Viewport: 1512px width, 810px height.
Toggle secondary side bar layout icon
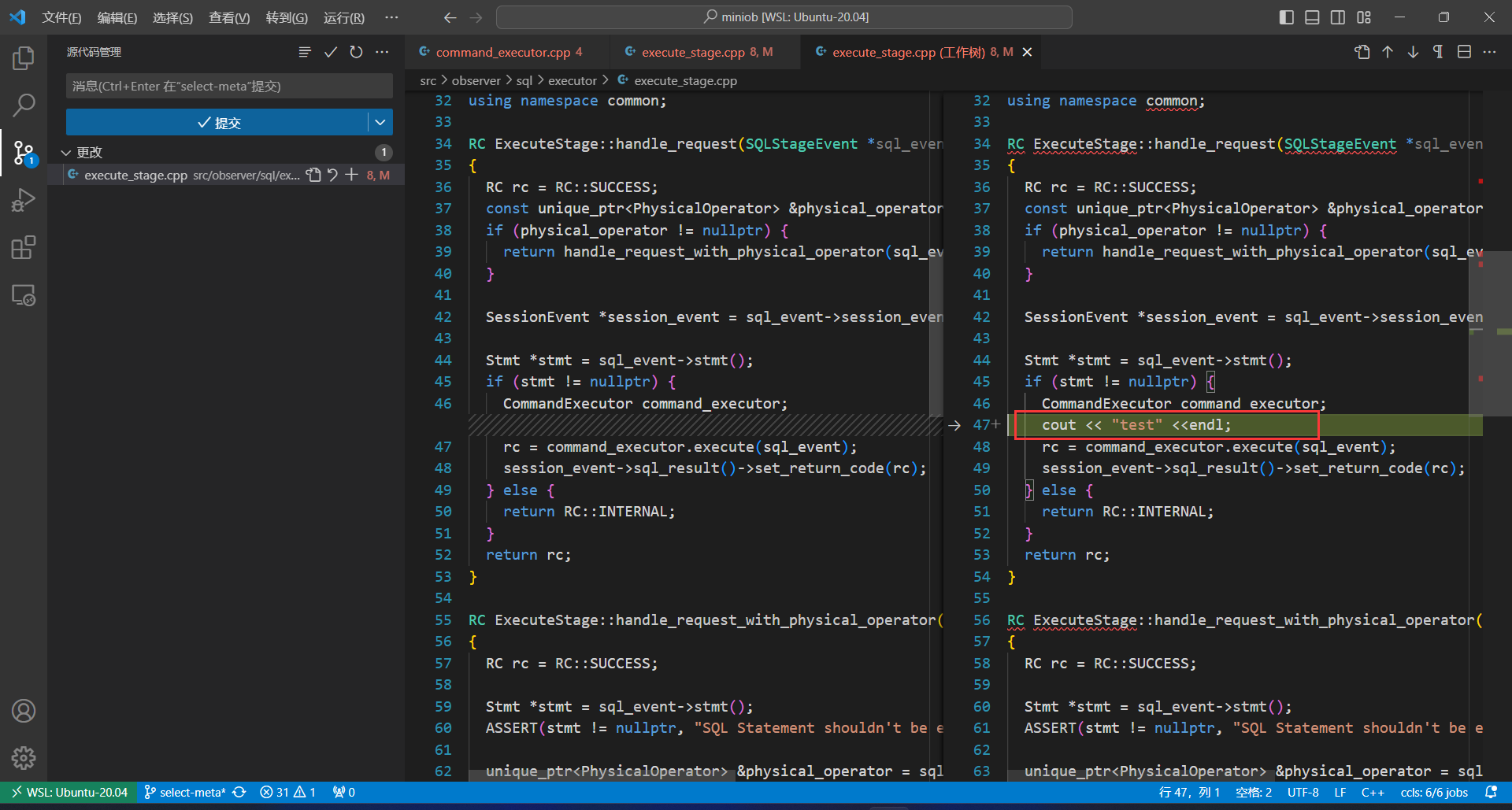tap(1338, 17)
